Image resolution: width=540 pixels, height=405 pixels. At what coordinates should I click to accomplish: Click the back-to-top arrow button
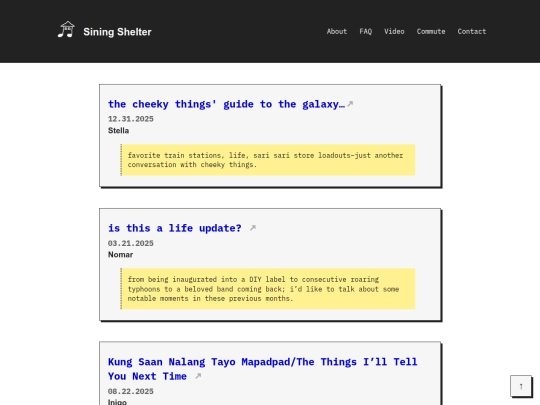click(521, 386)
